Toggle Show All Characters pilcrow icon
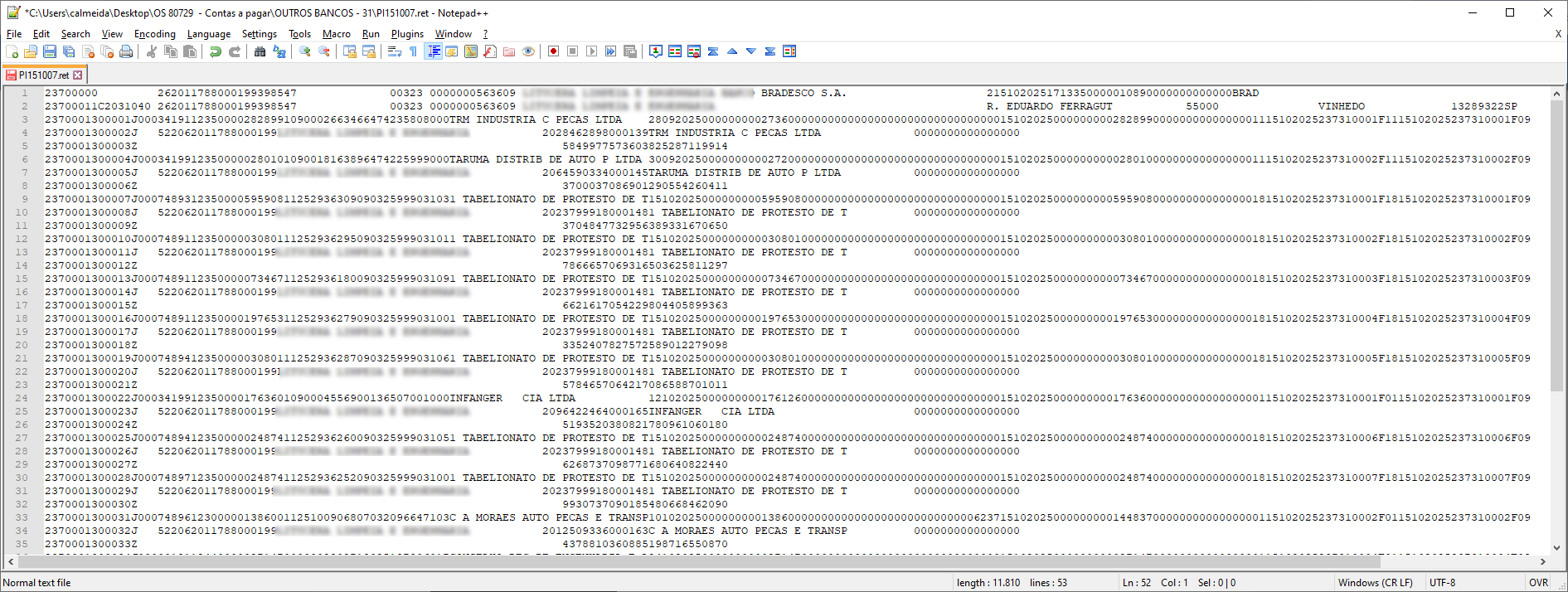The image size is (1568, 592). 413,51
